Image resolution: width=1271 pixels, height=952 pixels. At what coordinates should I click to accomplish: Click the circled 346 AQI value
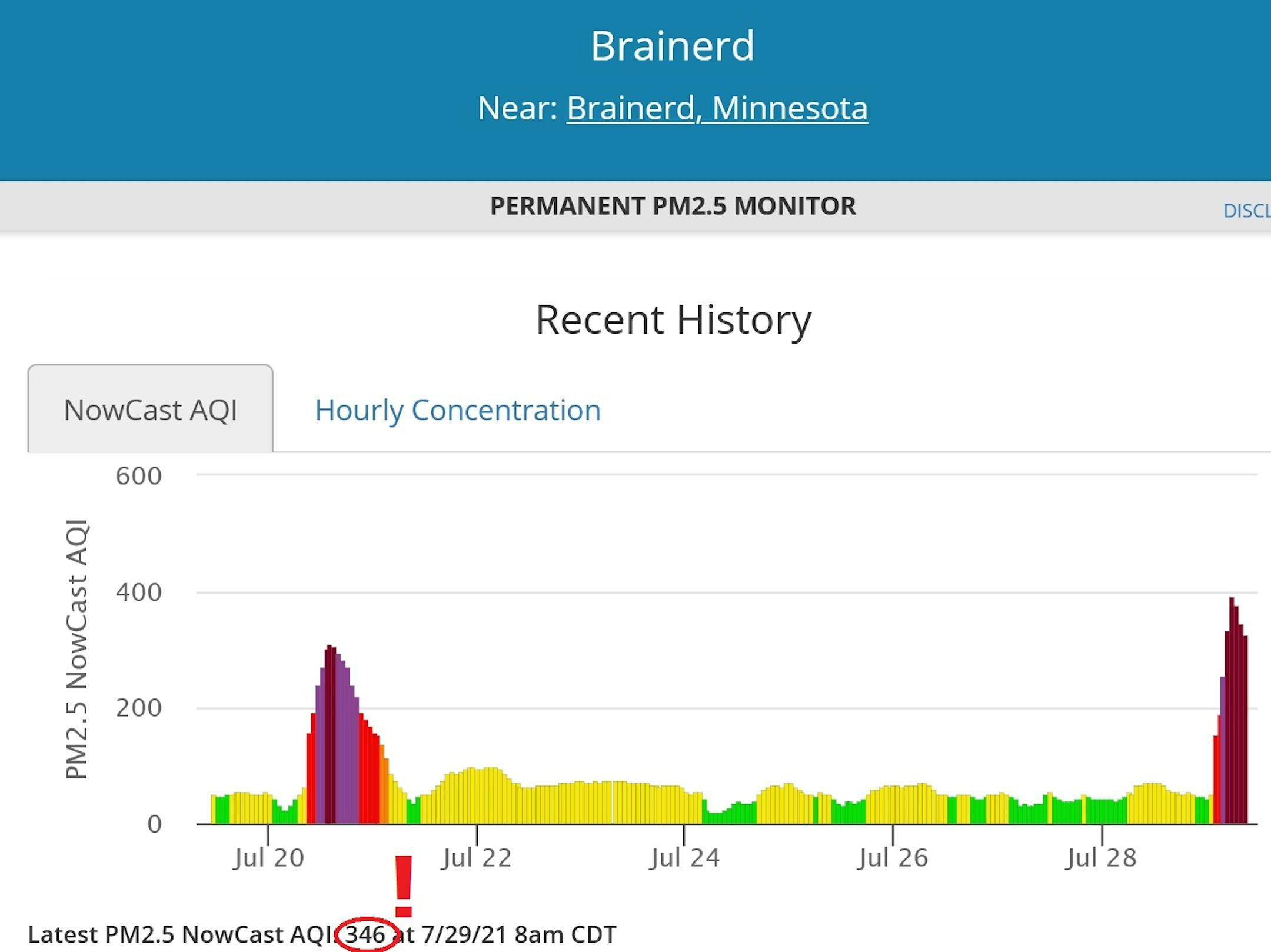pyautogui.click(x=365, y=934)
